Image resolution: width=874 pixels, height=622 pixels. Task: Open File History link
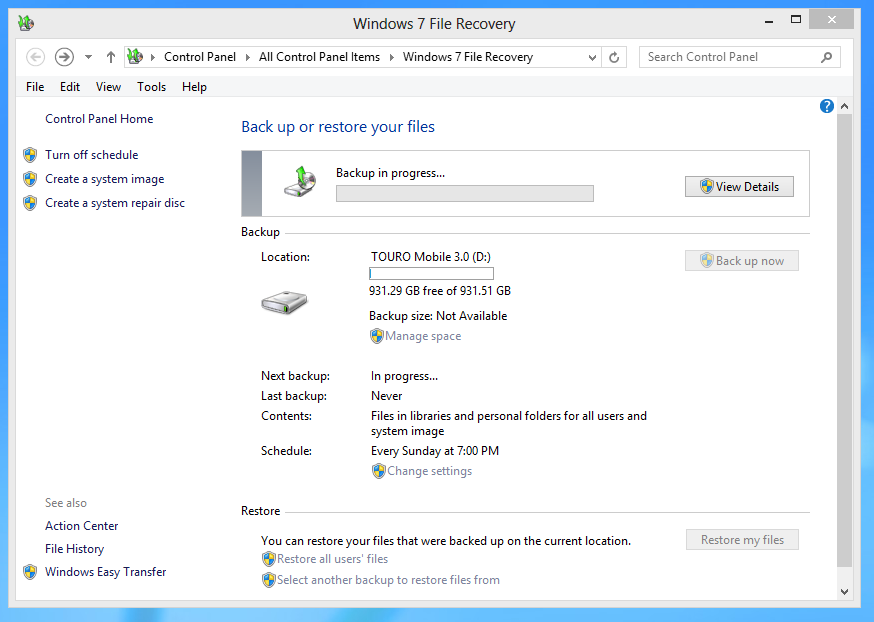click(x=75, y=549)
